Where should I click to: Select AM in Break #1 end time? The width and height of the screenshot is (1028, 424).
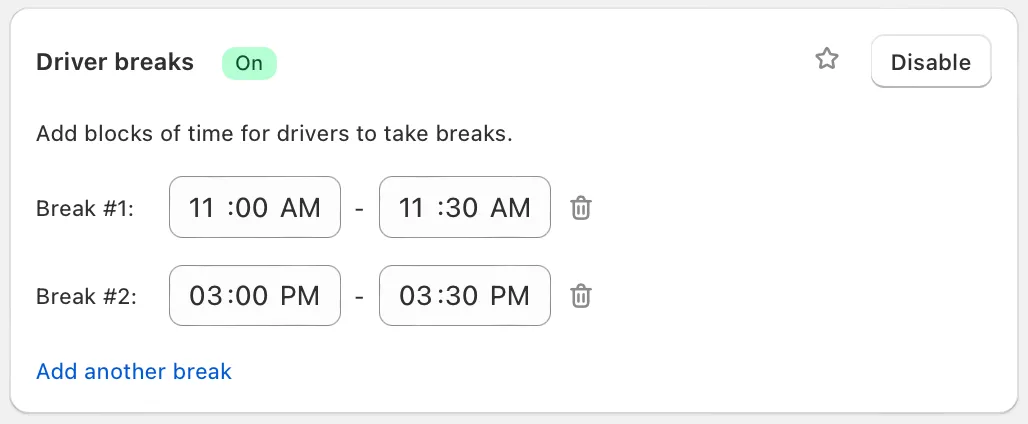(511, 208)
